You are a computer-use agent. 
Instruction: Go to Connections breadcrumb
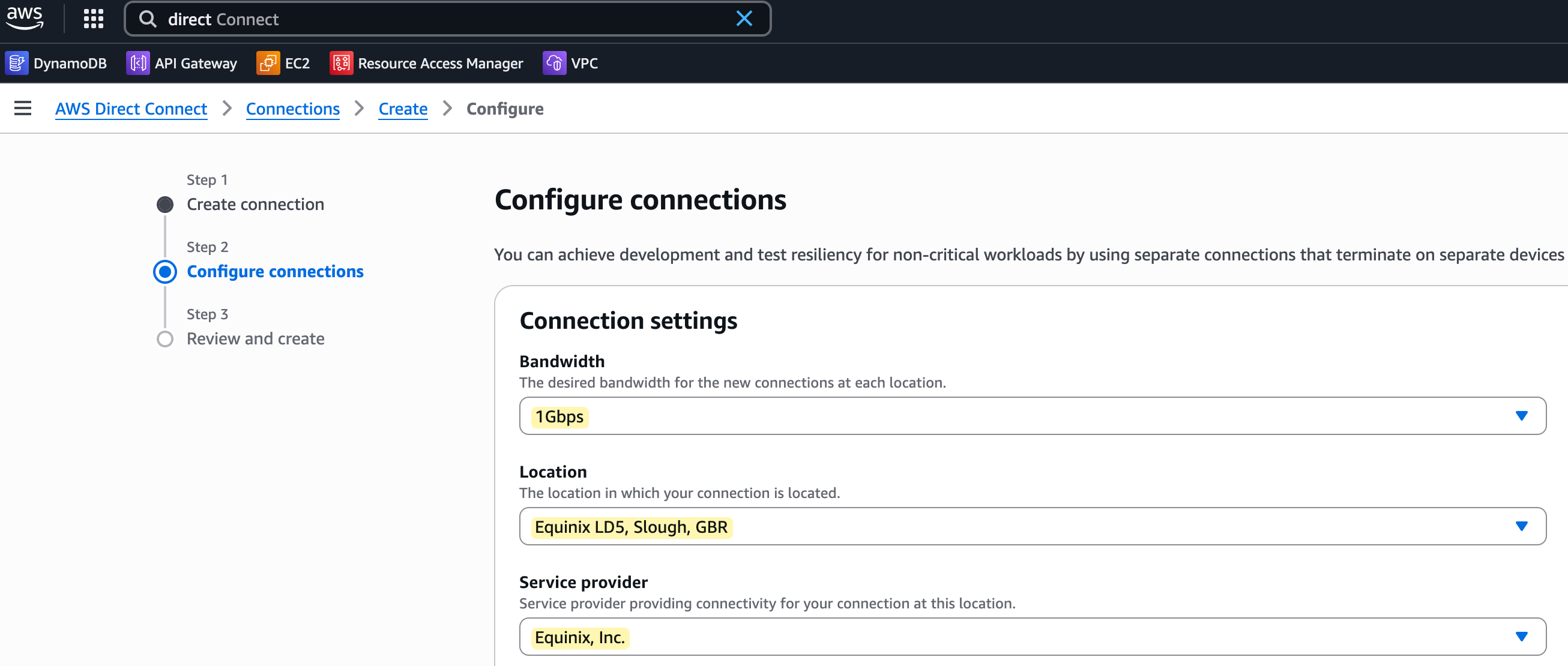coord(293,109)
